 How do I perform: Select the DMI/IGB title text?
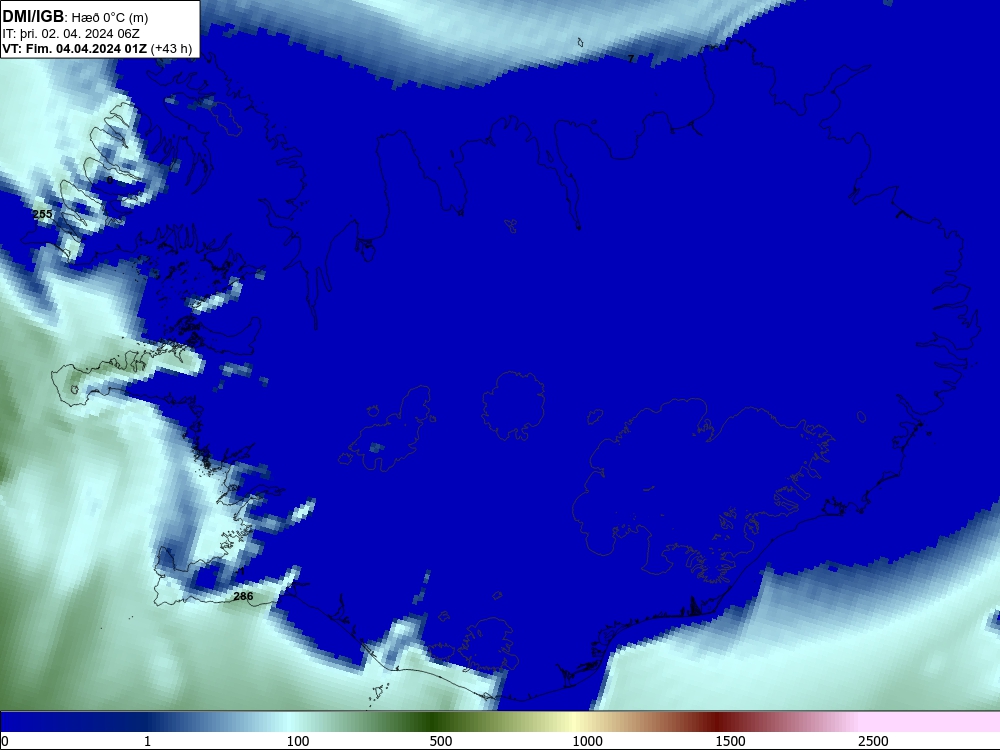33,17
